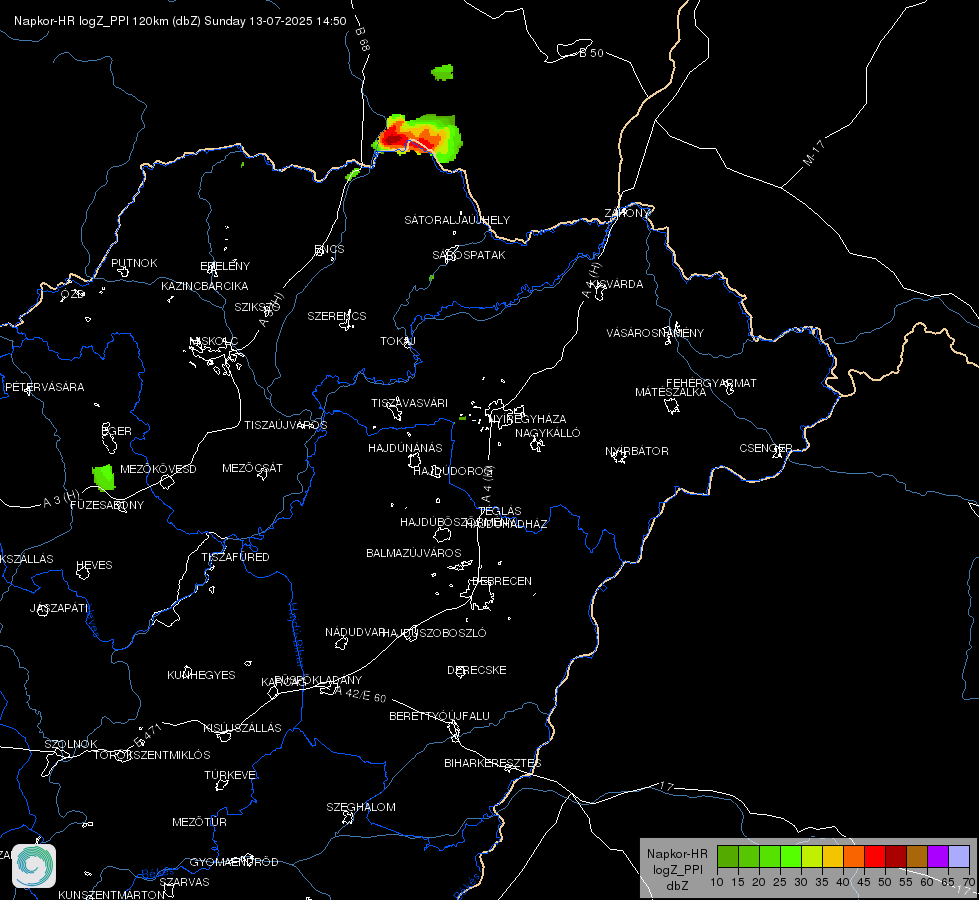Click the MÁTÉSZALKA city label
The height and width of the screenshot is (900, 979).
pyautogui.click(x=671, y=392)
